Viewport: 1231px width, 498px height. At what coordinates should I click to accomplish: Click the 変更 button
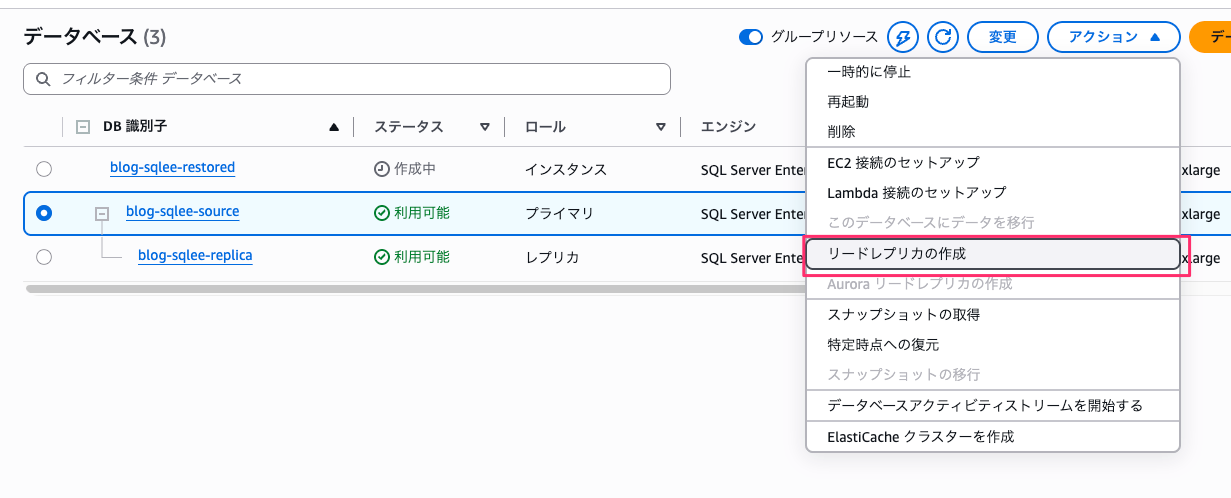(x=1003, y=37)
